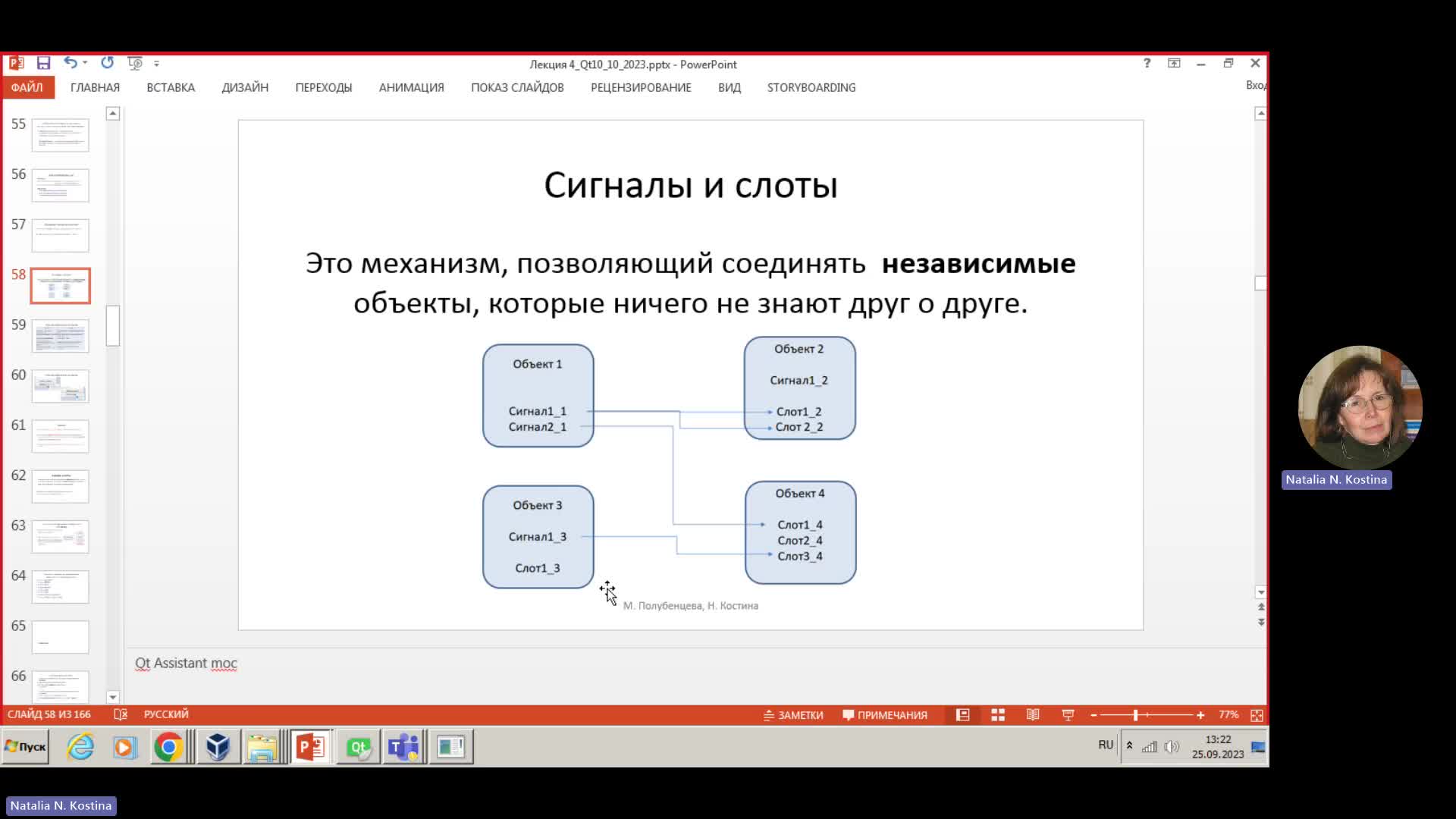Viewport: 1456px width, 819px height.
Task: Select slide 55 thumbnail
Action: [60, 135]
